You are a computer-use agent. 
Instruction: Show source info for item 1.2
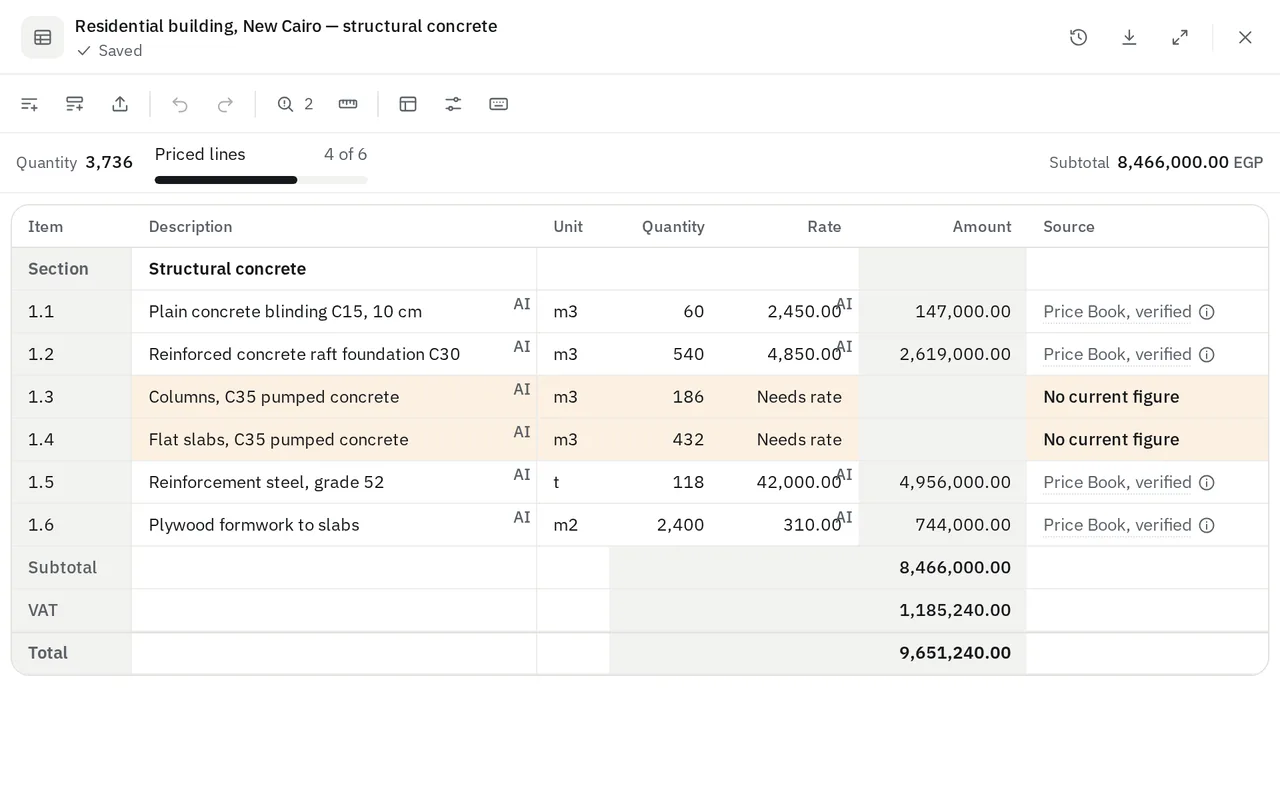point(1207,355)
